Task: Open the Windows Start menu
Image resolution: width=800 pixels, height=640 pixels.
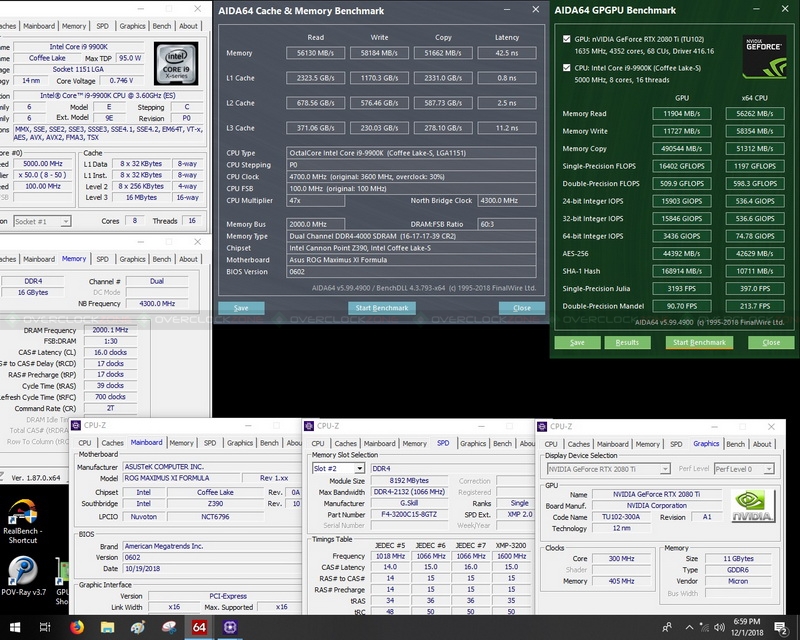Action: (15, 627)
